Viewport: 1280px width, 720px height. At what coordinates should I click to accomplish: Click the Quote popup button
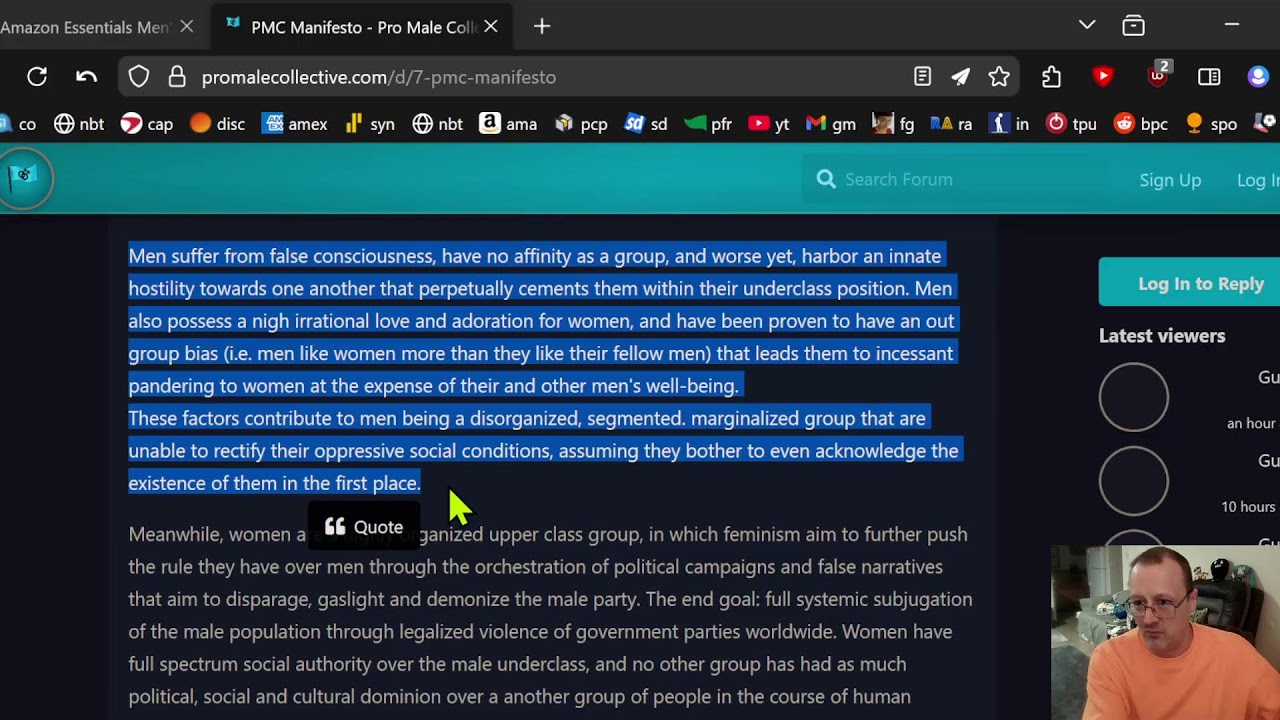click(x=364, y=527)
